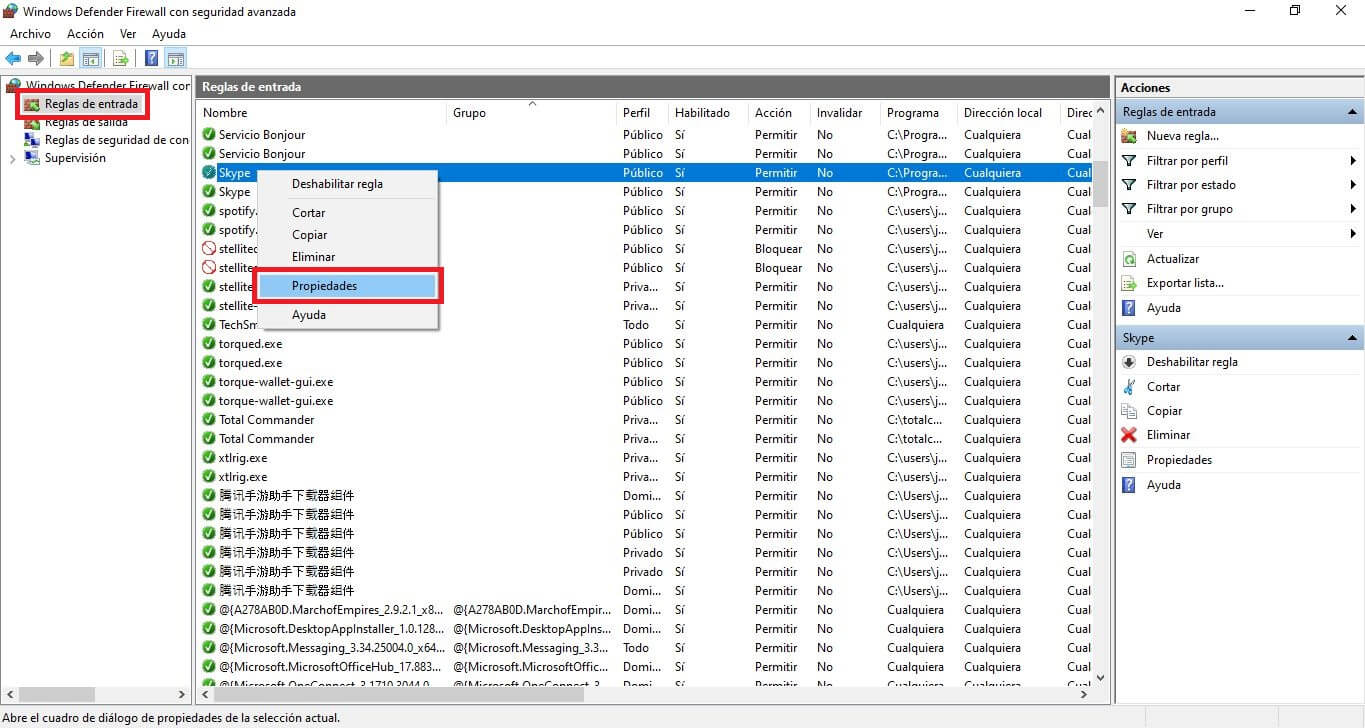This screenshot has height=728, width=1365.
Task: Sort by the Nombre column header
Action: [323, 113]
